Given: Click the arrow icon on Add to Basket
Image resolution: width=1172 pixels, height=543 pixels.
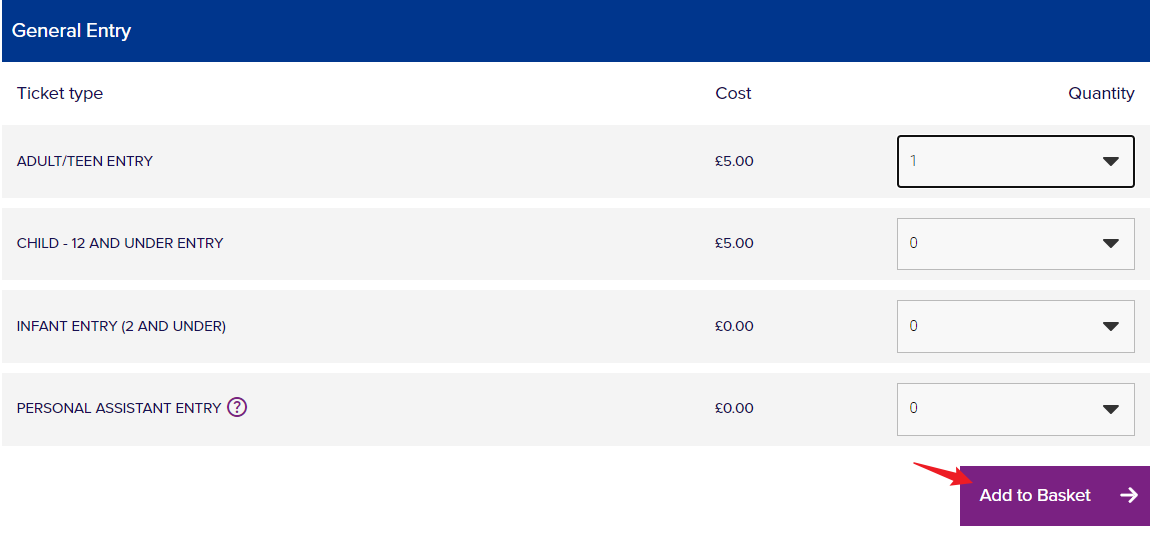Looking at the screenshot, I should [x=1129, y=495].
